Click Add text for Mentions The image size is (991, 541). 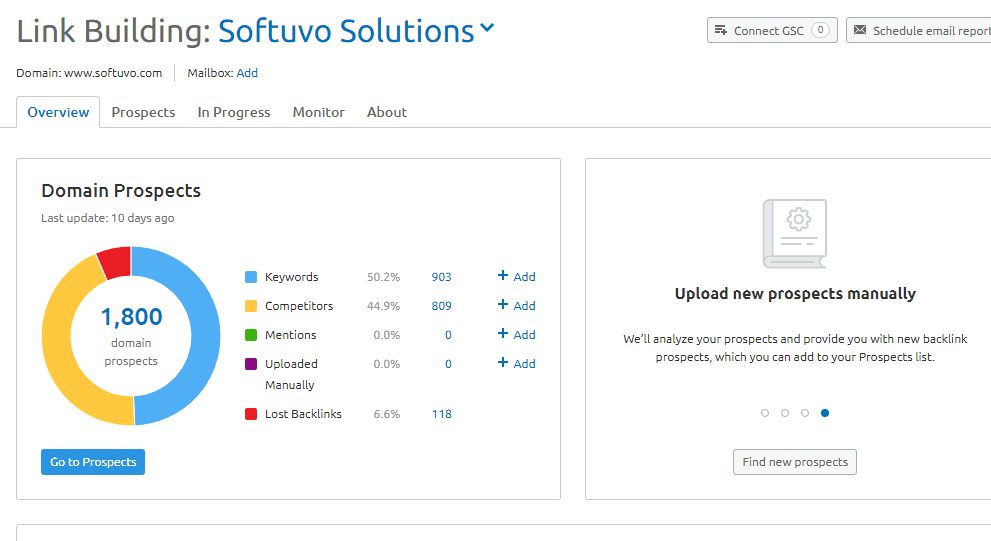point(524,335)
